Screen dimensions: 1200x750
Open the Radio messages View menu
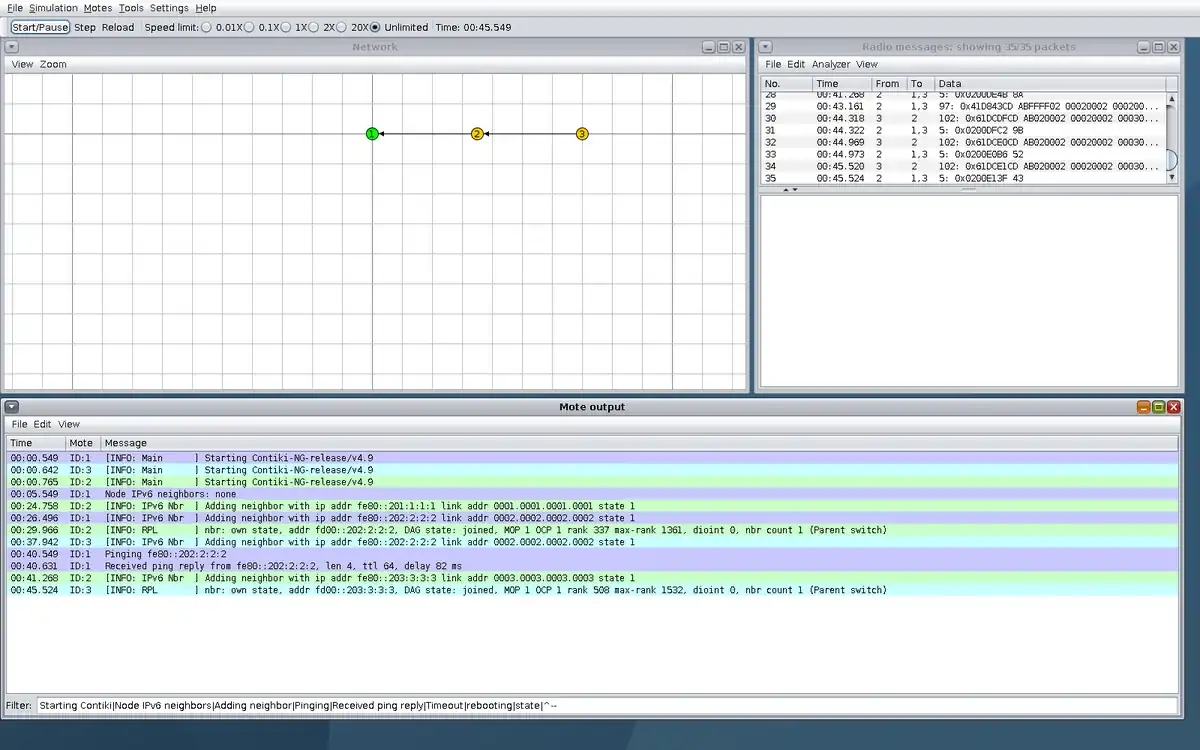click(x=867, y=64)
